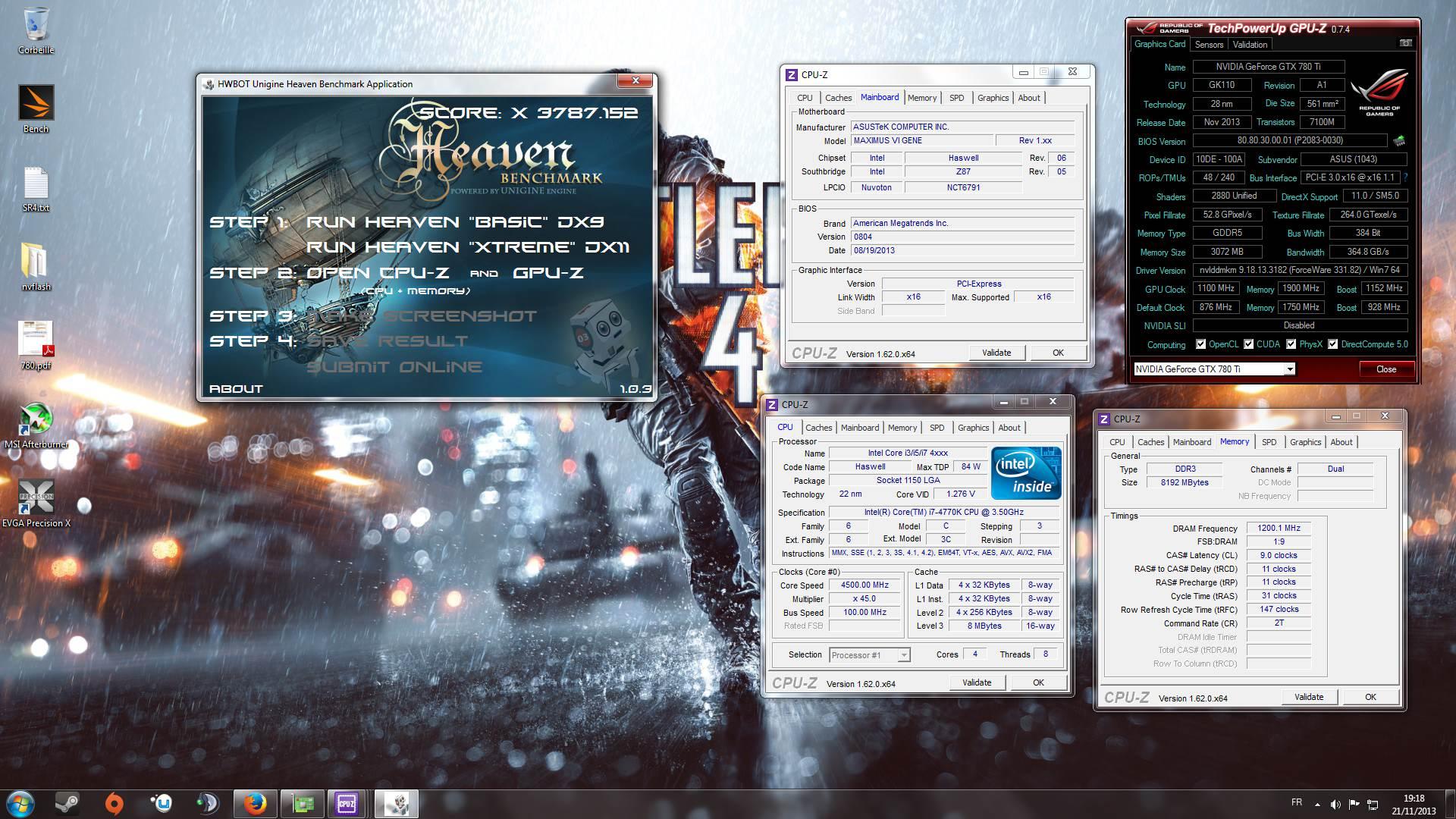Screen dimensions: 1456x819
Task: Select the 780.pdf desktop icon
Action: coord(36,346)
